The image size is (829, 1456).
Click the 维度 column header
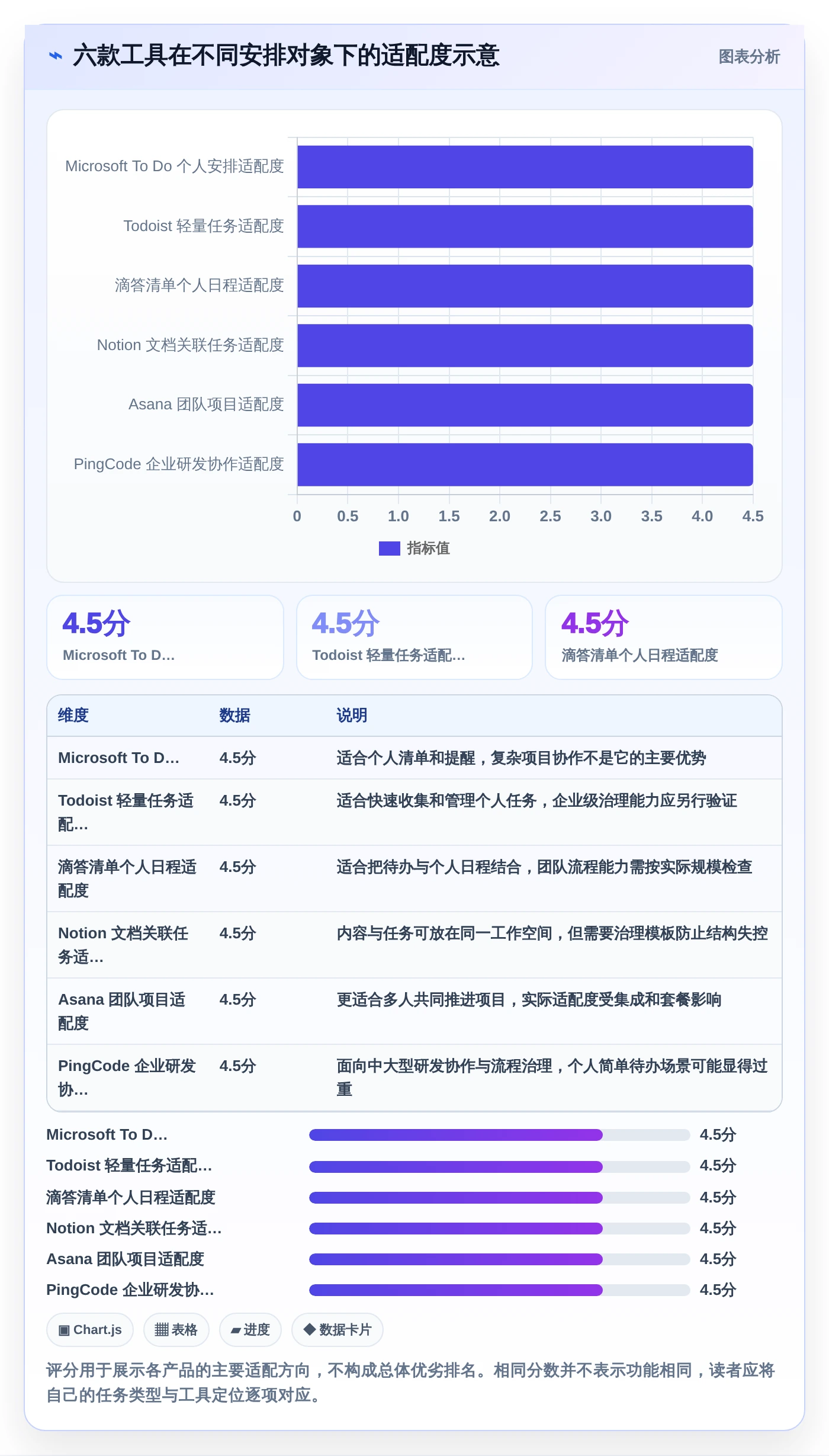(x=73, y=716)
